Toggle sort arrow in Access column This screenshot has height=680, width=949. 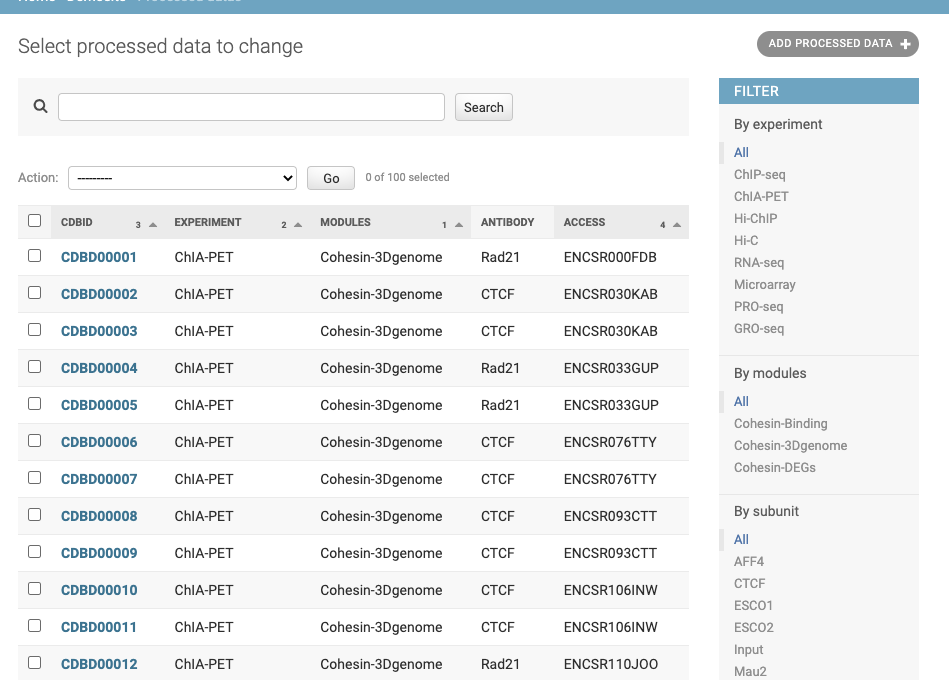677,225
